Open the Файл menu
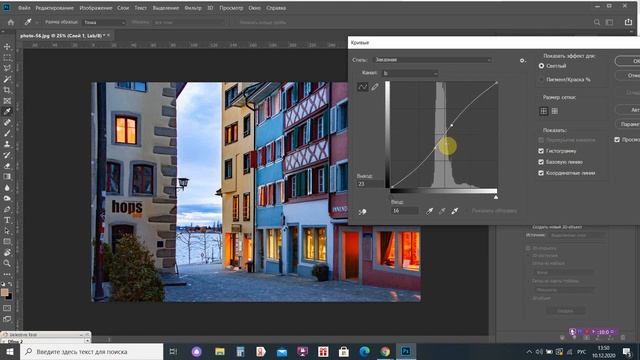 tap(24, 8)
